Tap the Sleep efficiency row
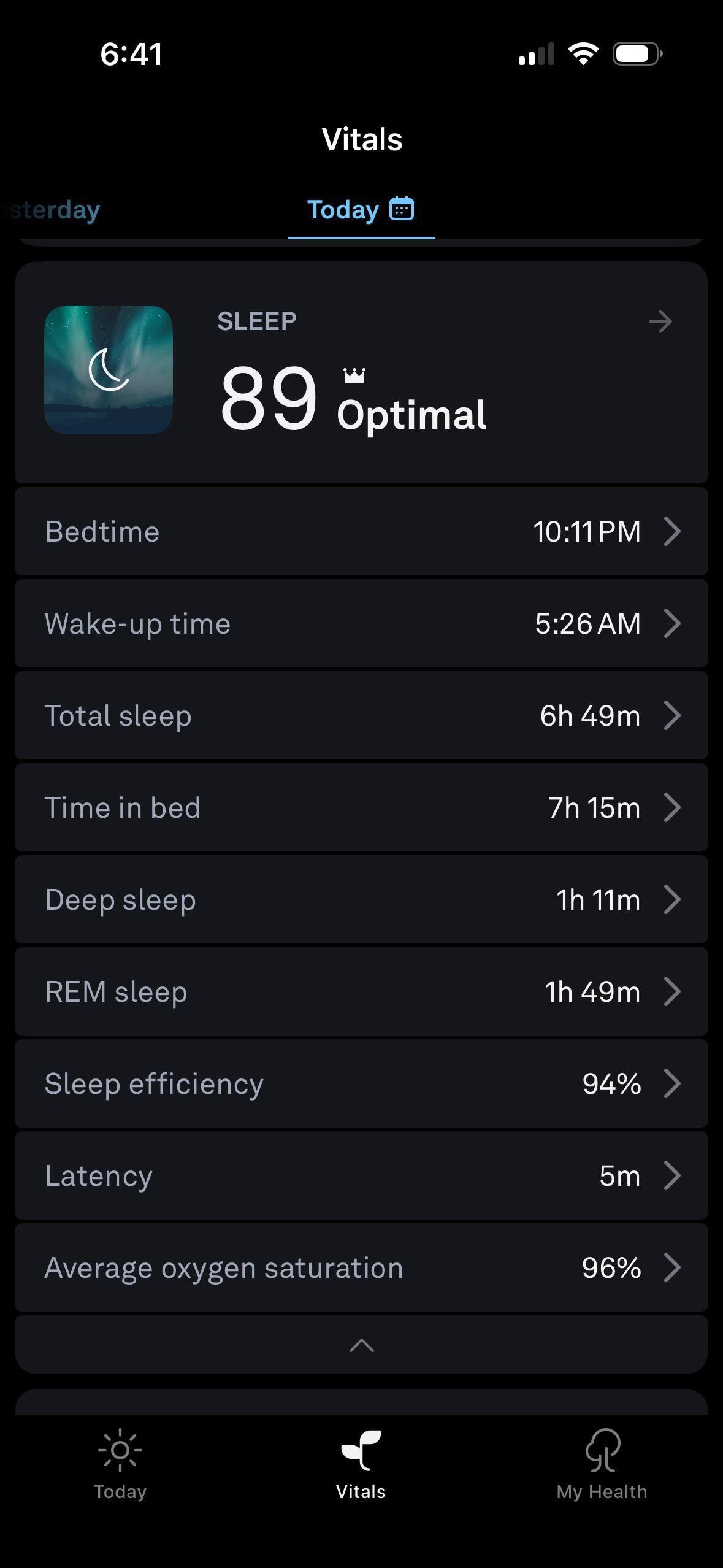The height and width of the screenshot is (1568, 723). (361, 1083)
